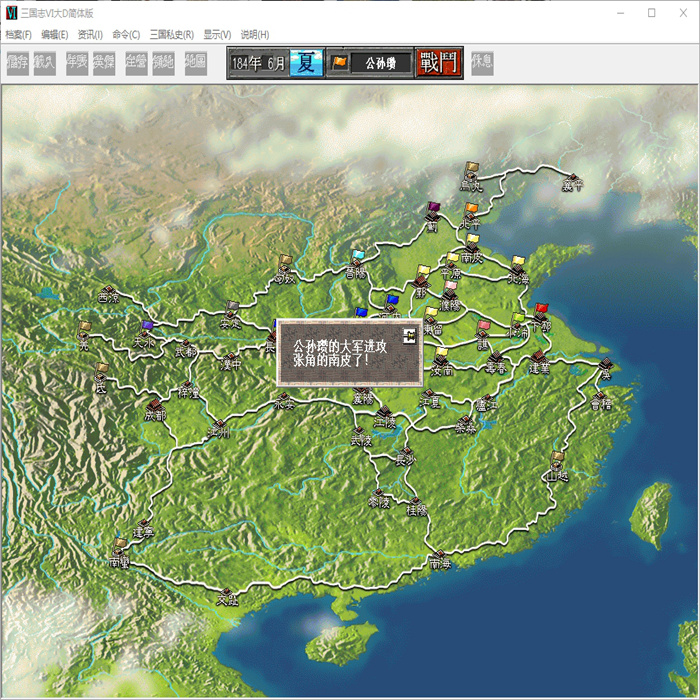Select the 北海 city icon
Screen dimensions: 700x700
tap(518, 270)
